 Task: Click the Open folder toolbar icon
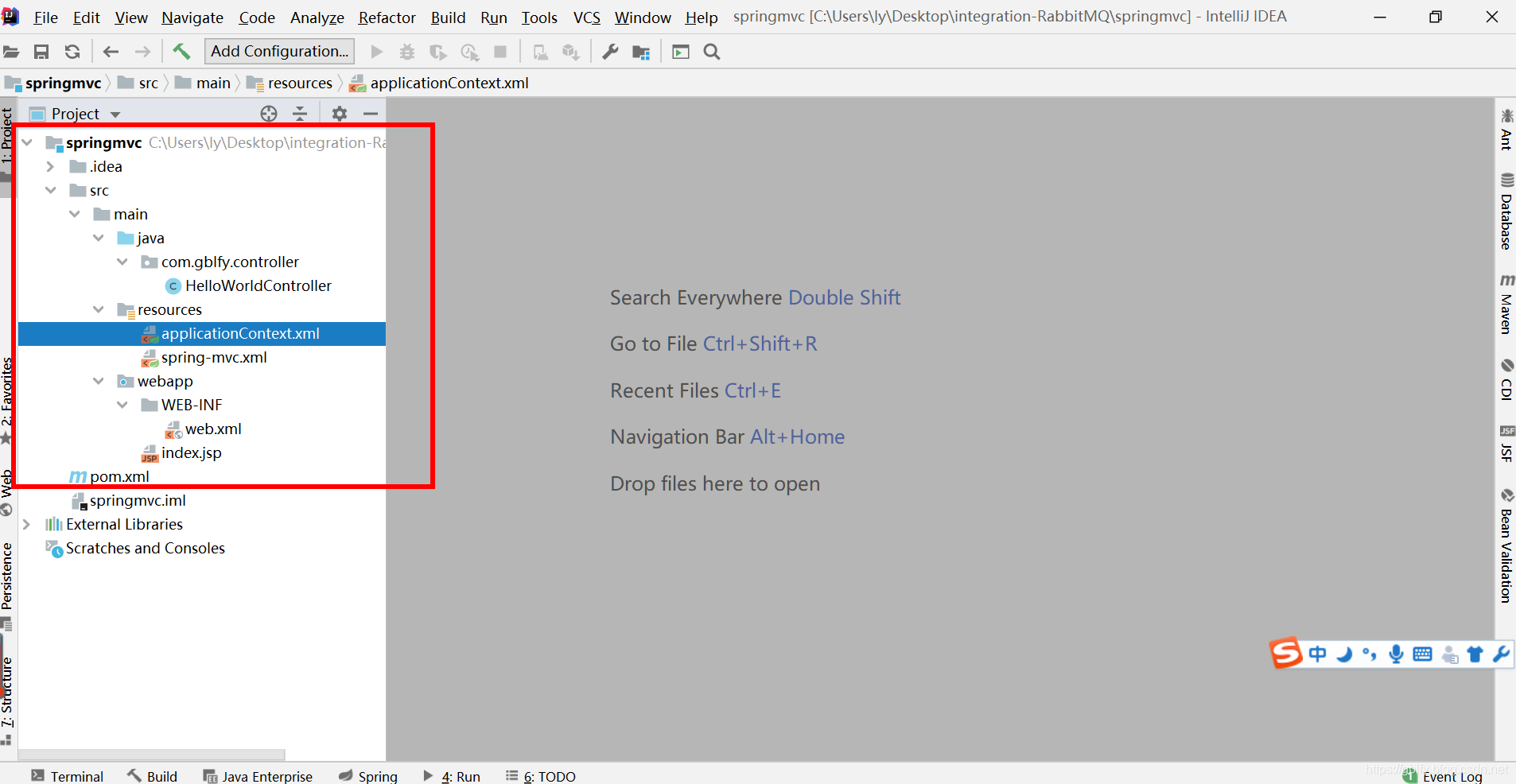(11, 52)
